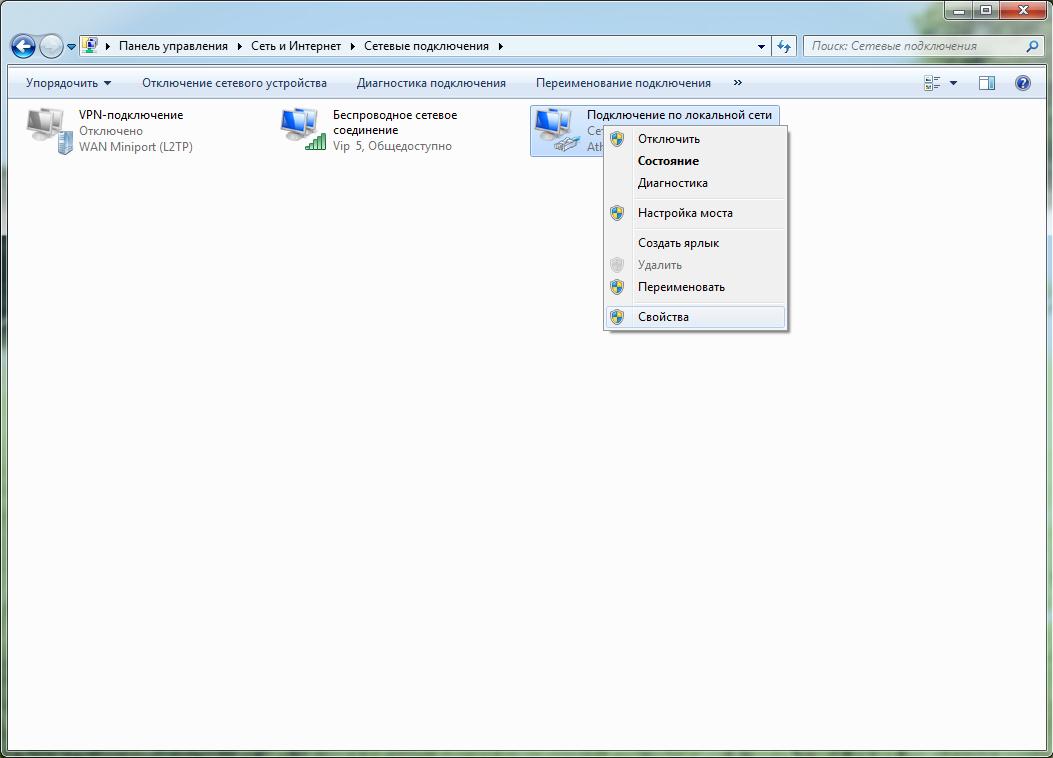Open the address bar history dropdown
The image size is (1053, 758).
pos(762,46)
